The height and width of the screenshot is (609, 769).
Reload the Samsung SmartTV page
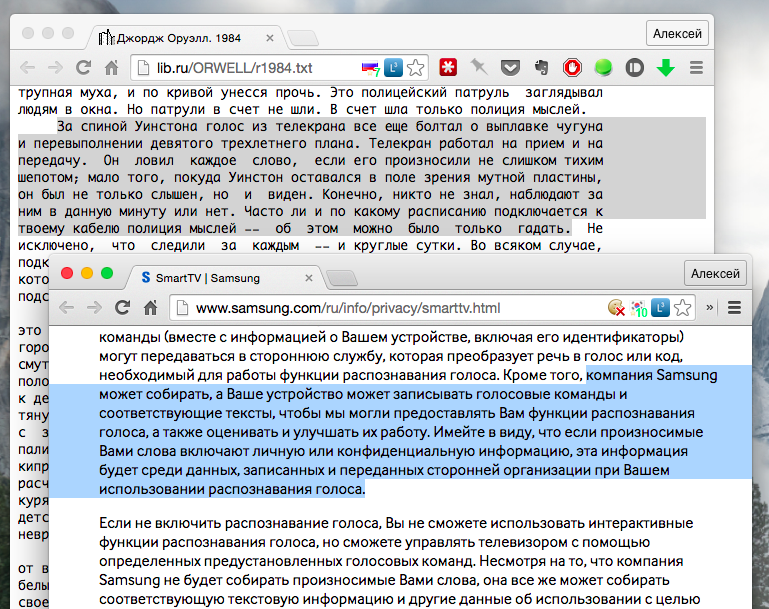(x=122, y=307)
